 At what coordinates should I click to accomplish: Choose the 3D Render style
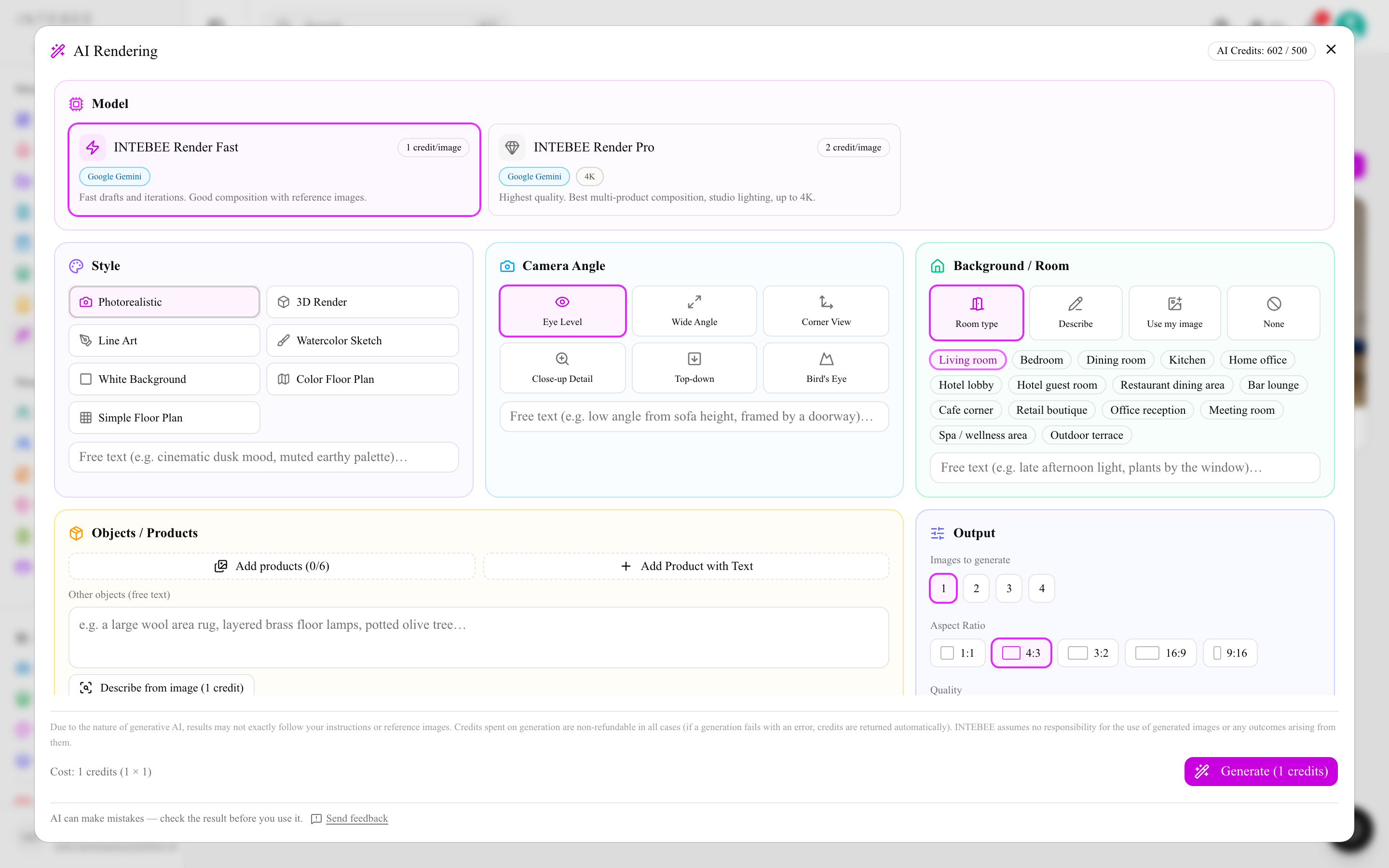(362, 302)
